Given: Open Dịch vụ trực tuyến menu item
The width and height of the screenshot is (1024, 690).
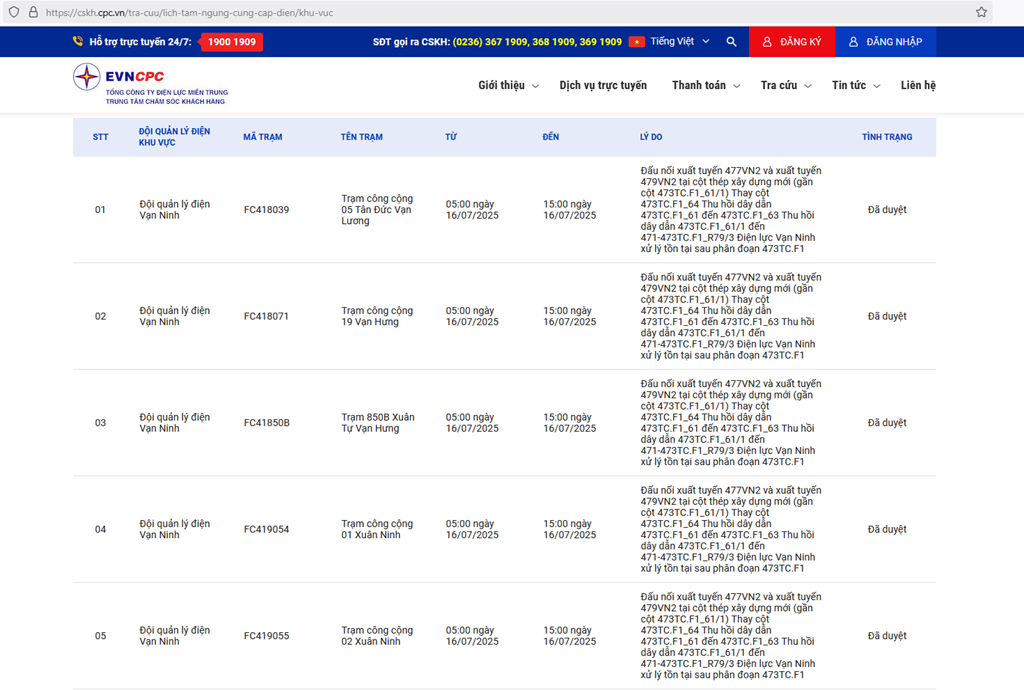Looking at the screenshot, I should click(603, 86).
